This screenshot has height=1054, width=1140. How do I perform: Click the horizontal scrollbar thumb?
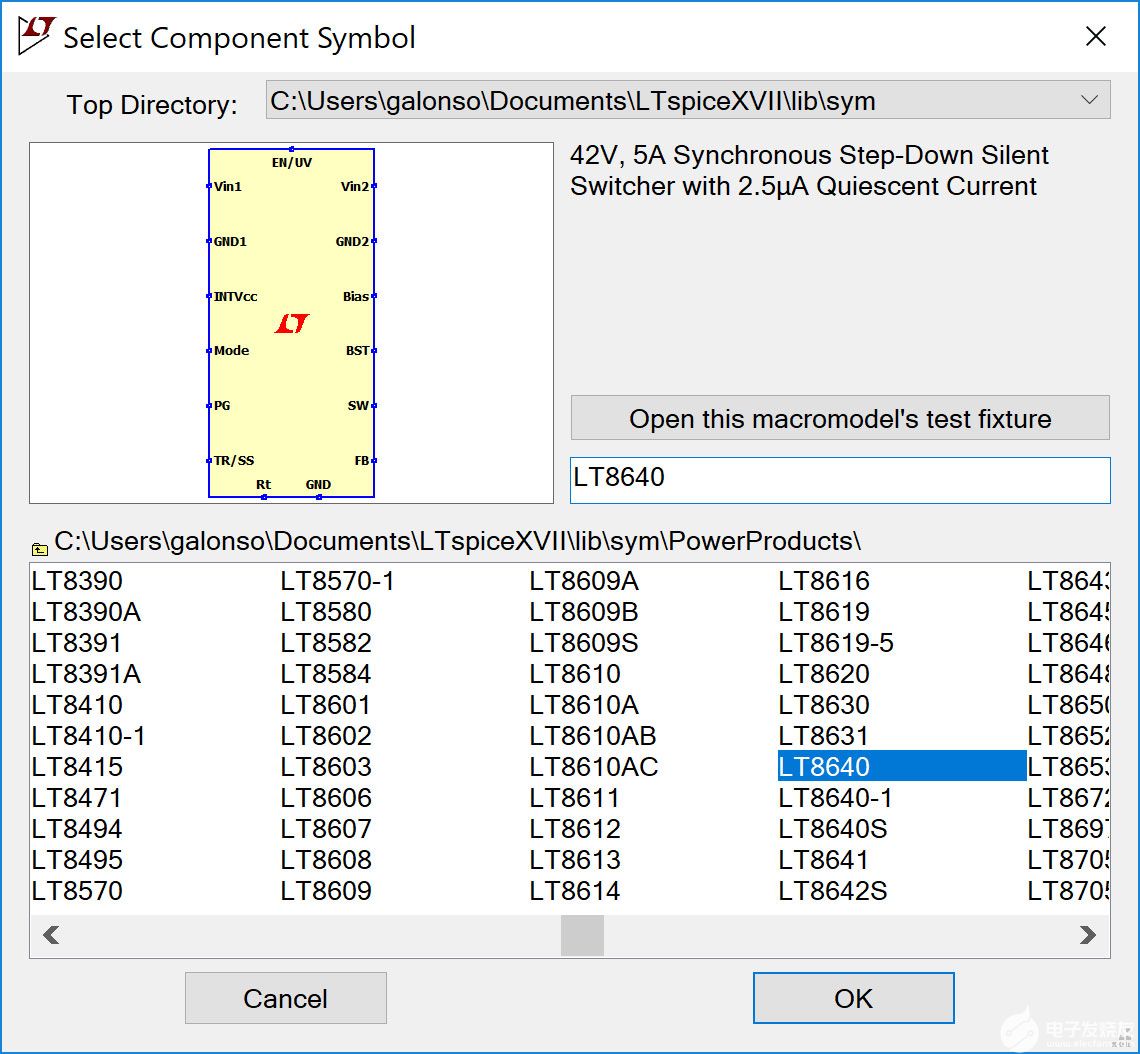[x=581, y=936]
